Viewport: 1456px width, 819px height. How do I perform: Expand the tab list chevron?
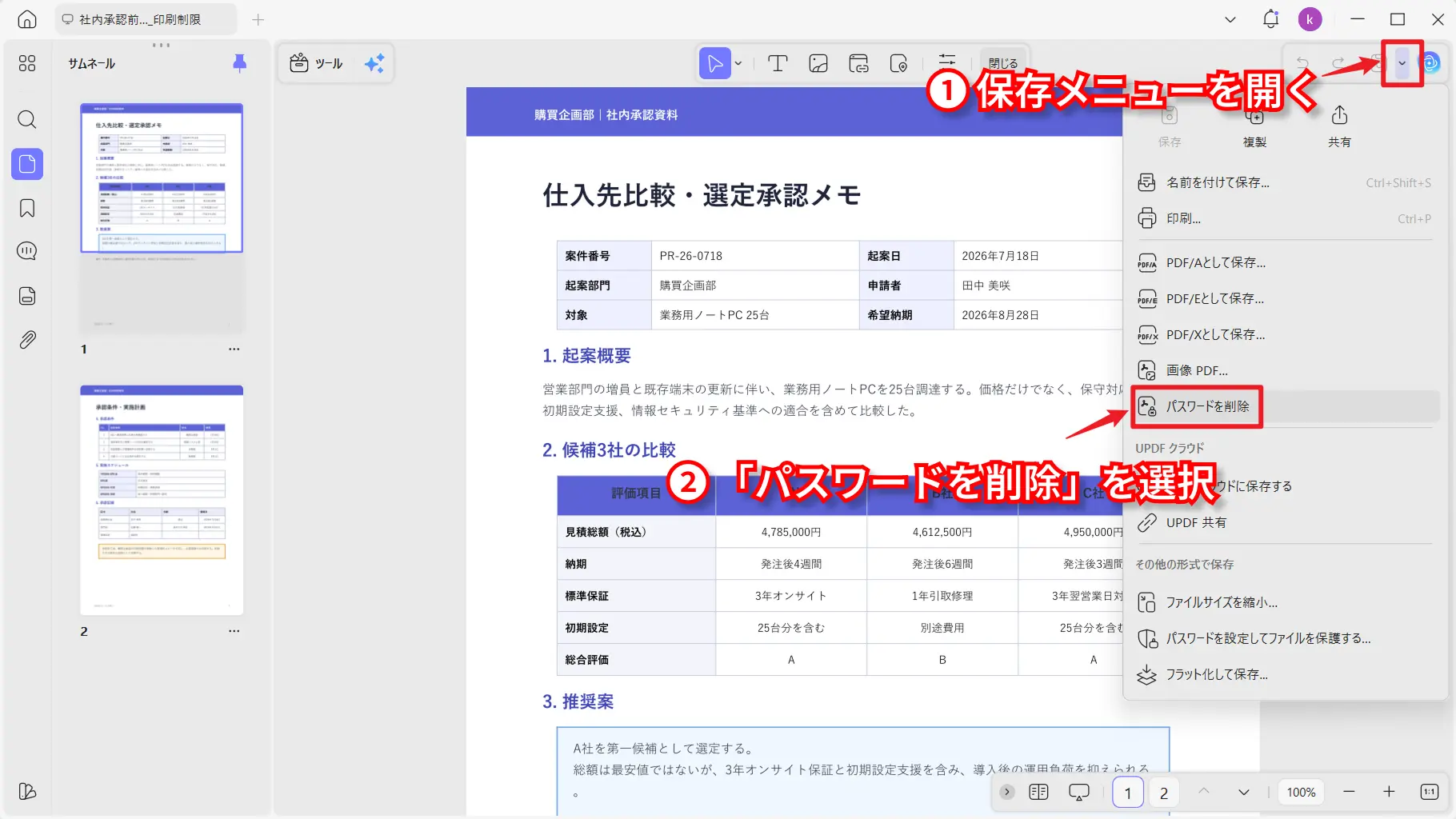tap(1230, 19)
